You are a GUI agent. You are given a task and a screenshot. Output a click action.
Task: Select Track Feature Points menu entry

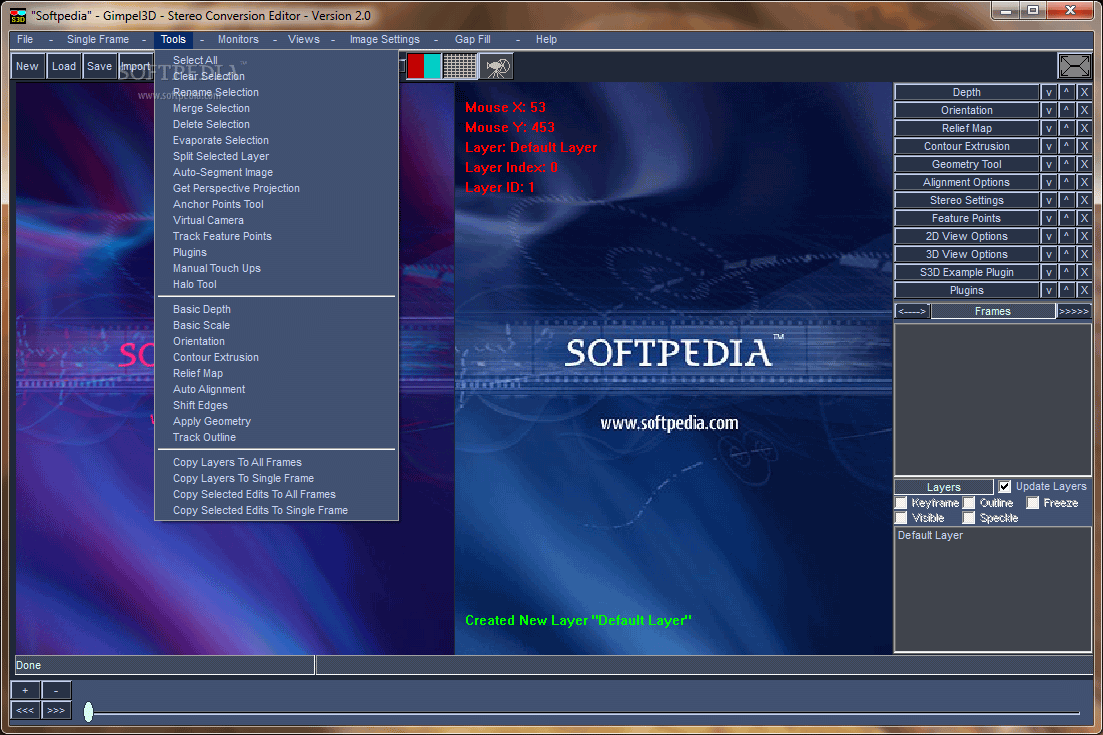tap(222, 236)
